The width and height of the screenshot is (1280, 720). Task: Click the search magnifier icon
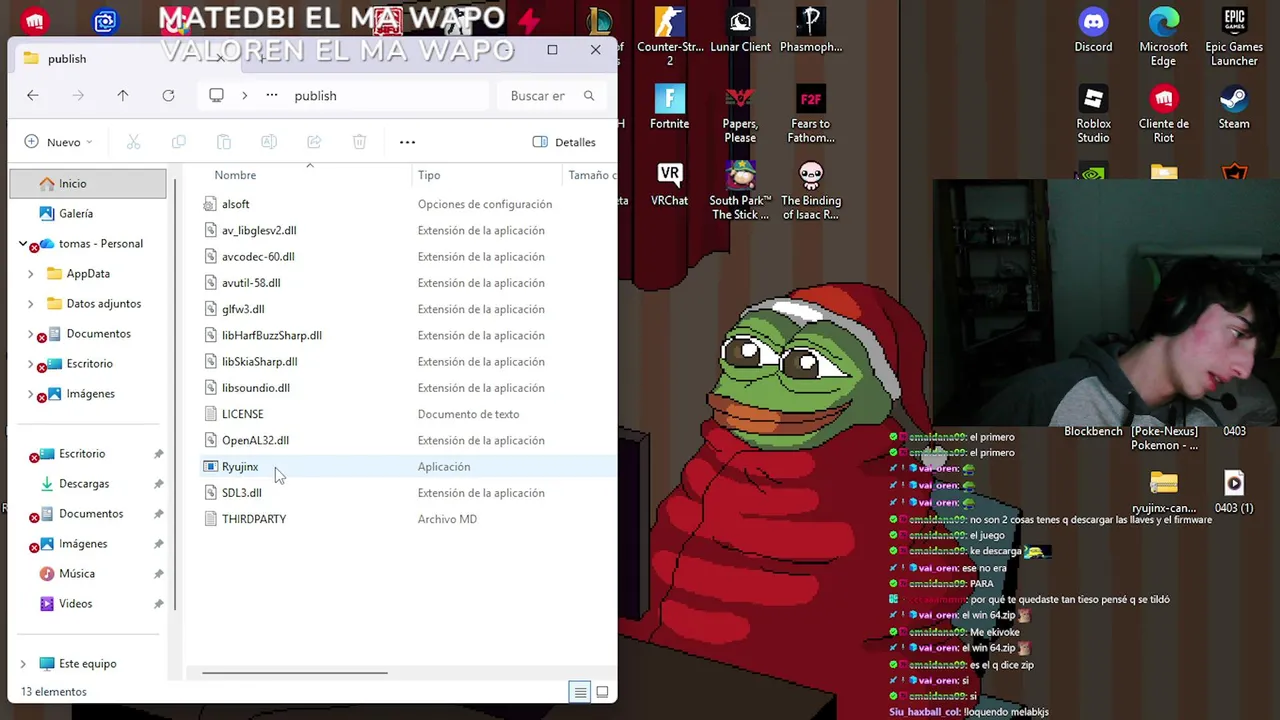coord(589,95)
